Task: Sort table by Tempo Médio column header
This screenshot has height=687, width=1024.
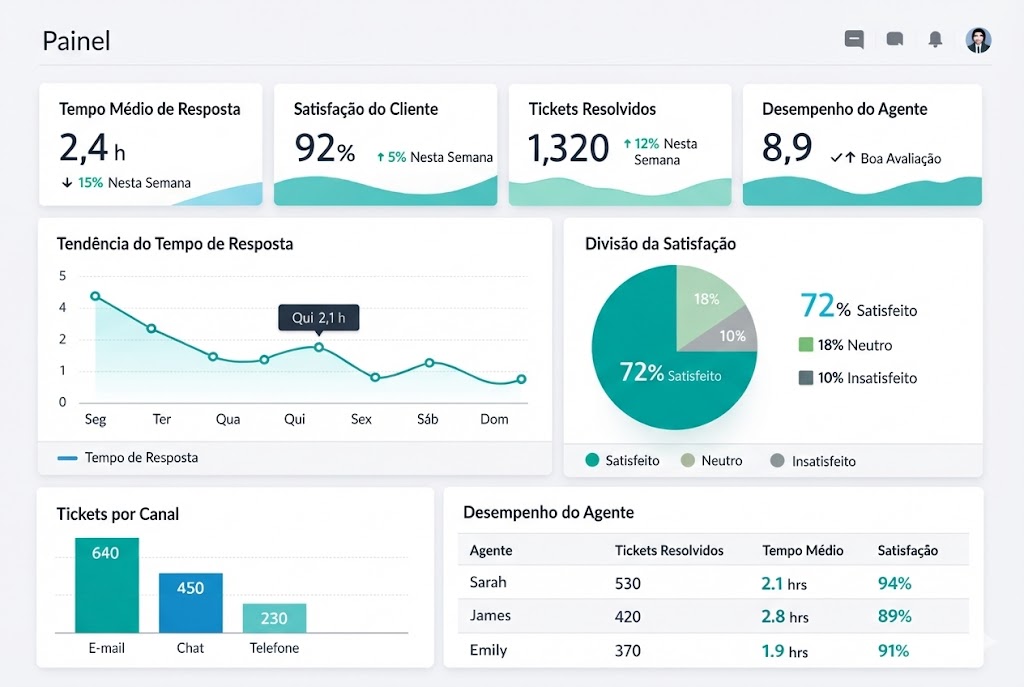Action: point(802,550)
